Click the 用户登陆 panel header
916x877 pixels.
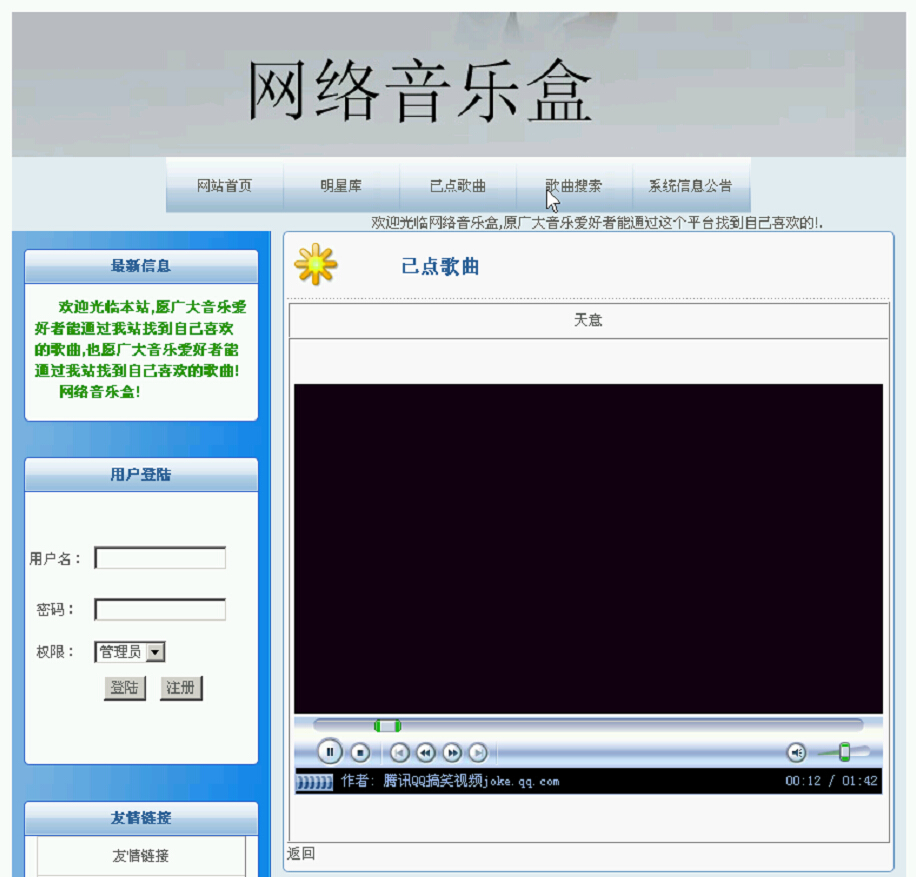[141, 474]
